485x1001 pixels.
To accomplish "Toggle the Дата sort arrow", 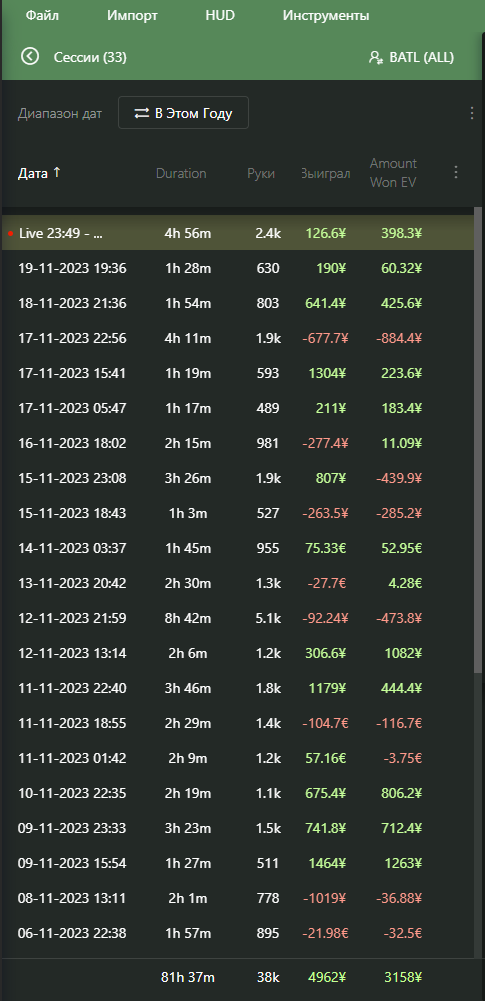I will tap(57, 172).
